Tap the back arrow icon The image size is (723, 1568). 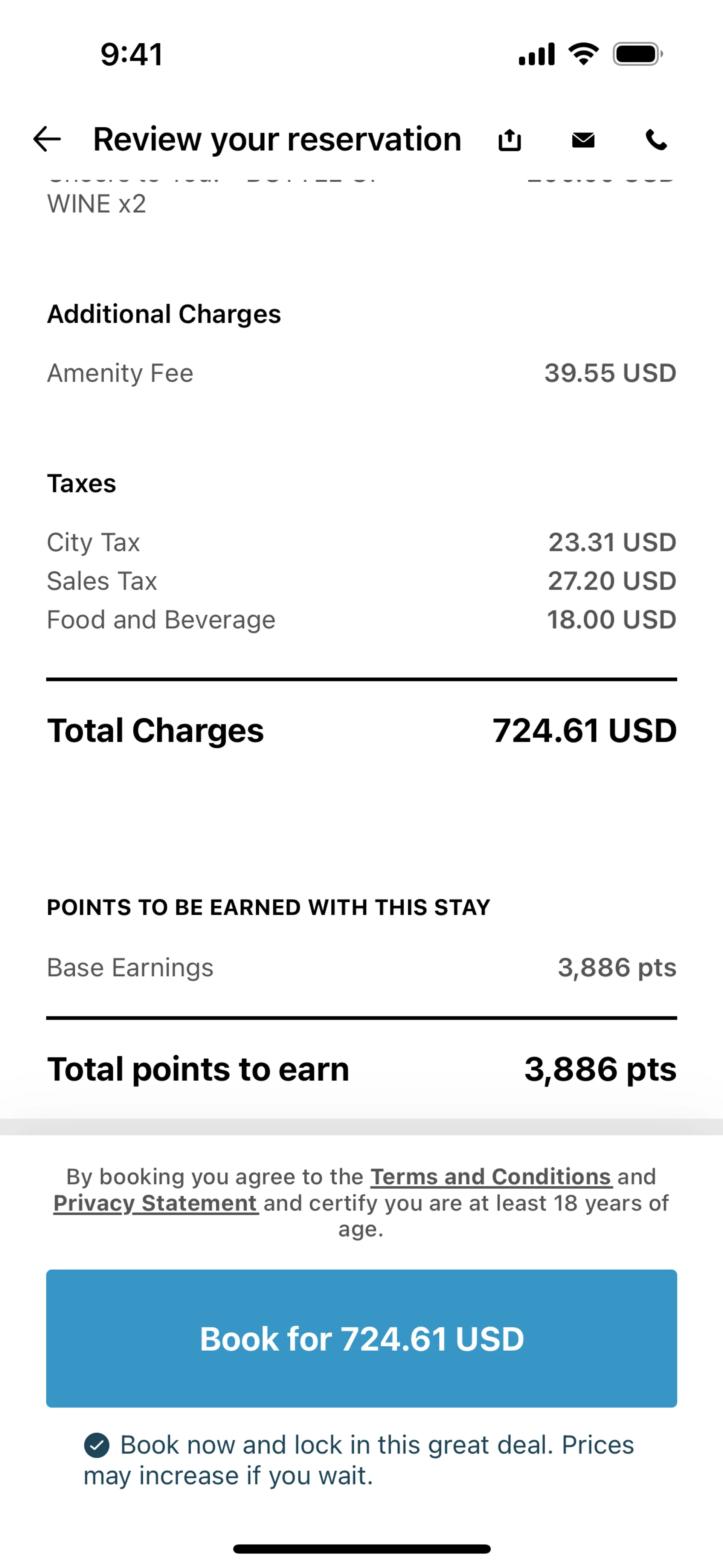(x=47, y=139)
